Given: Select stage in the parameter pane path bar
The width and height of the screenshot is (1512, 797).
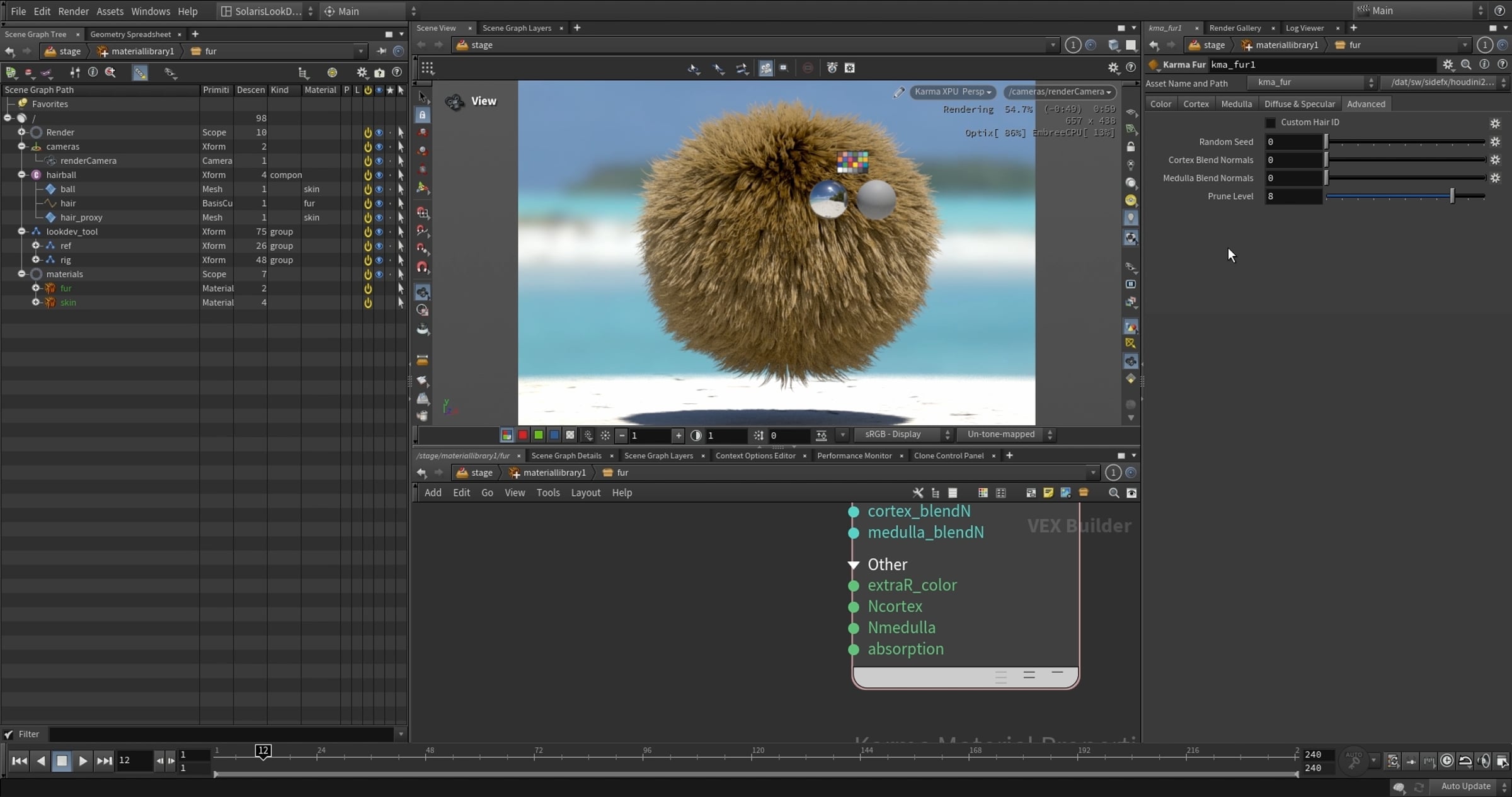Looking at the screenshot, I should [1206, 45].
